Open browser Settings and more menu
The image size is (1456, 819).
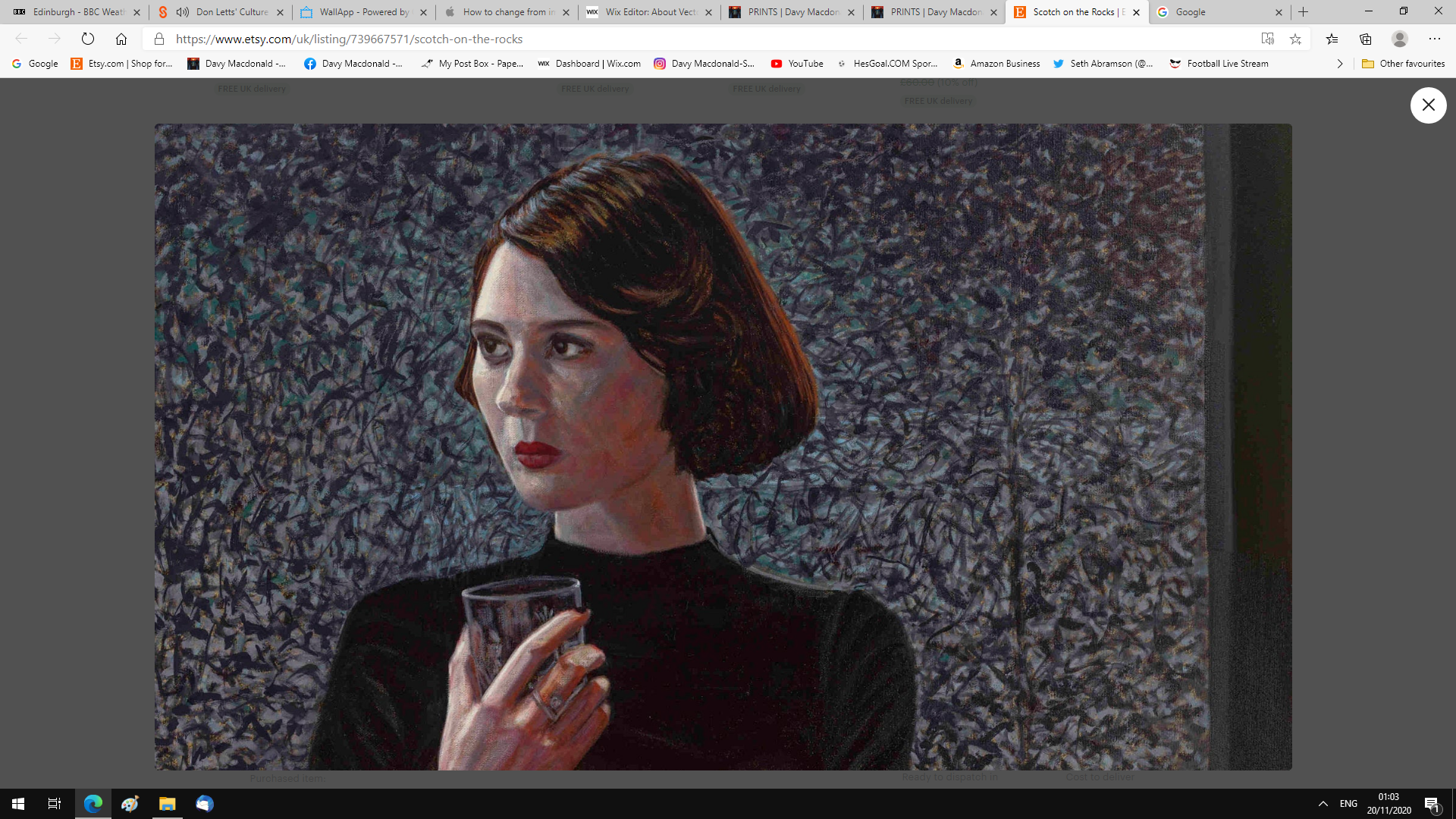click(x=1434, y=39)
